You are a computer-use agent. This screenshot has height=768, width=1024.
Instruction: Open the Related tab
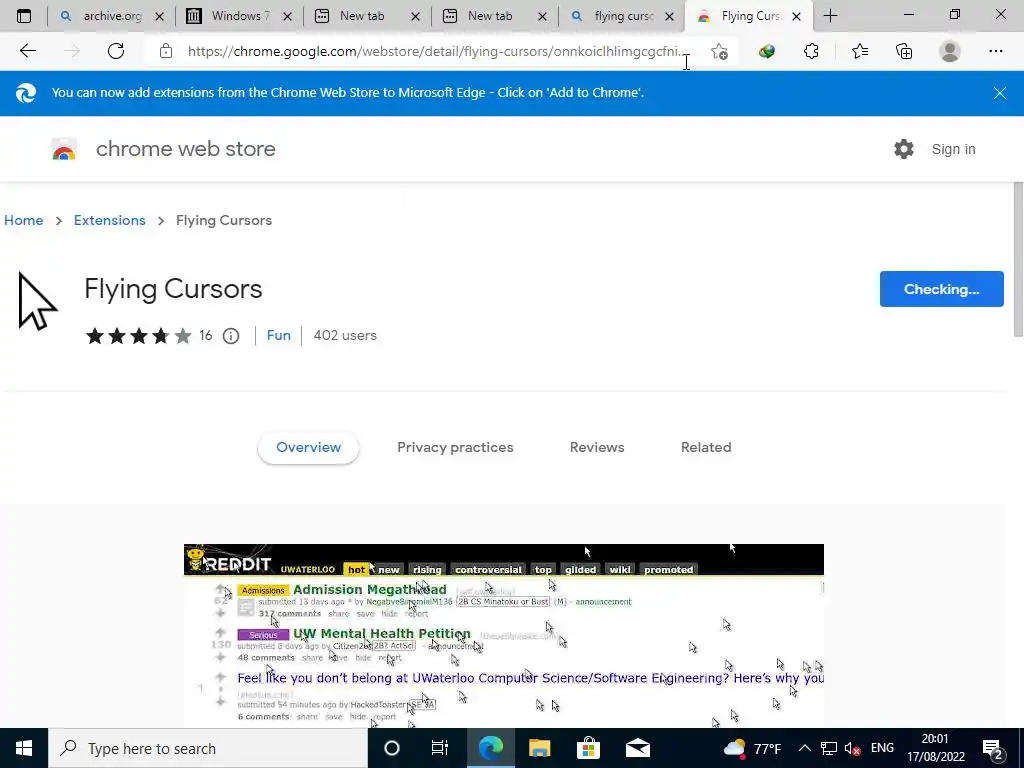(x=706, y=447)
